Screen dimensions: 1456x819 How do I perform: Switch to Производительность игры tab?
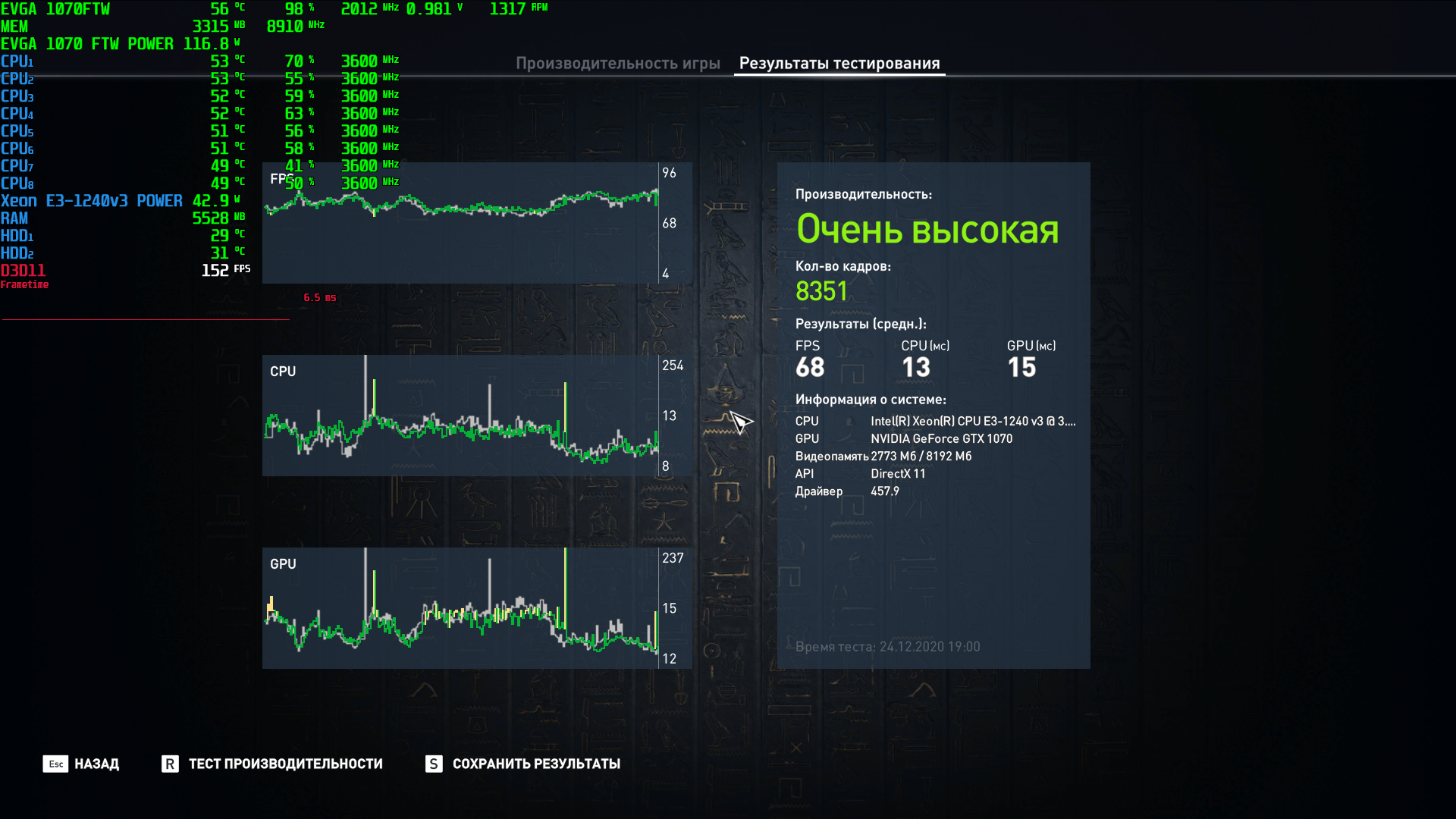(x=617, y=64)
